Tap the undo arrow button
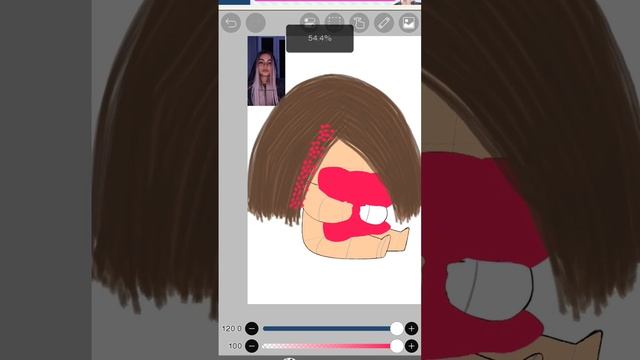 (231, 23)
